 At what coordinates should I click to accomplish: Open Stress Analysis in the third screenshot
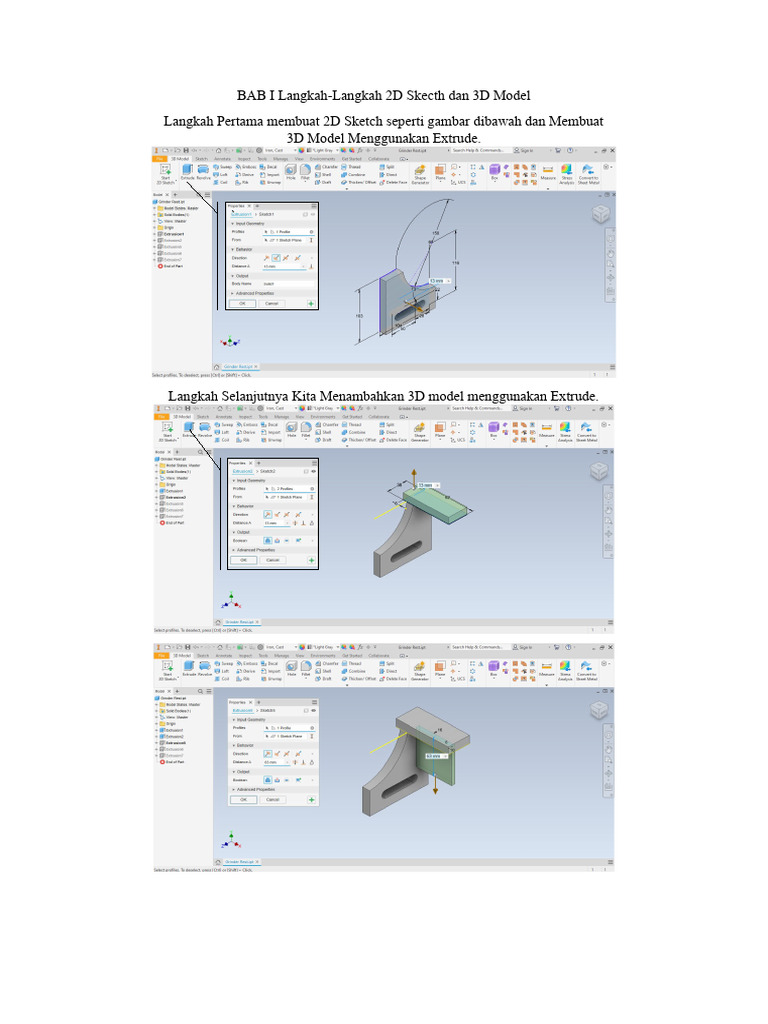point(565,670)
